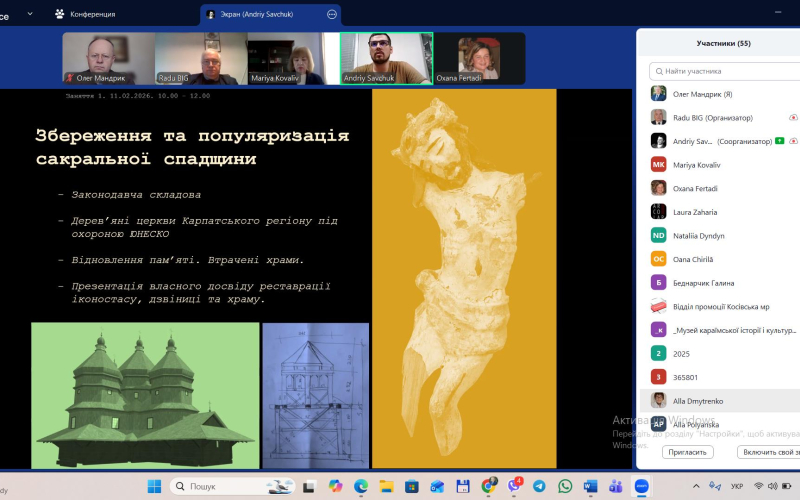The width and height of the screenshot is (800, 500).
Task: Open Outlook from the taskbar
Action: (437, 486)
